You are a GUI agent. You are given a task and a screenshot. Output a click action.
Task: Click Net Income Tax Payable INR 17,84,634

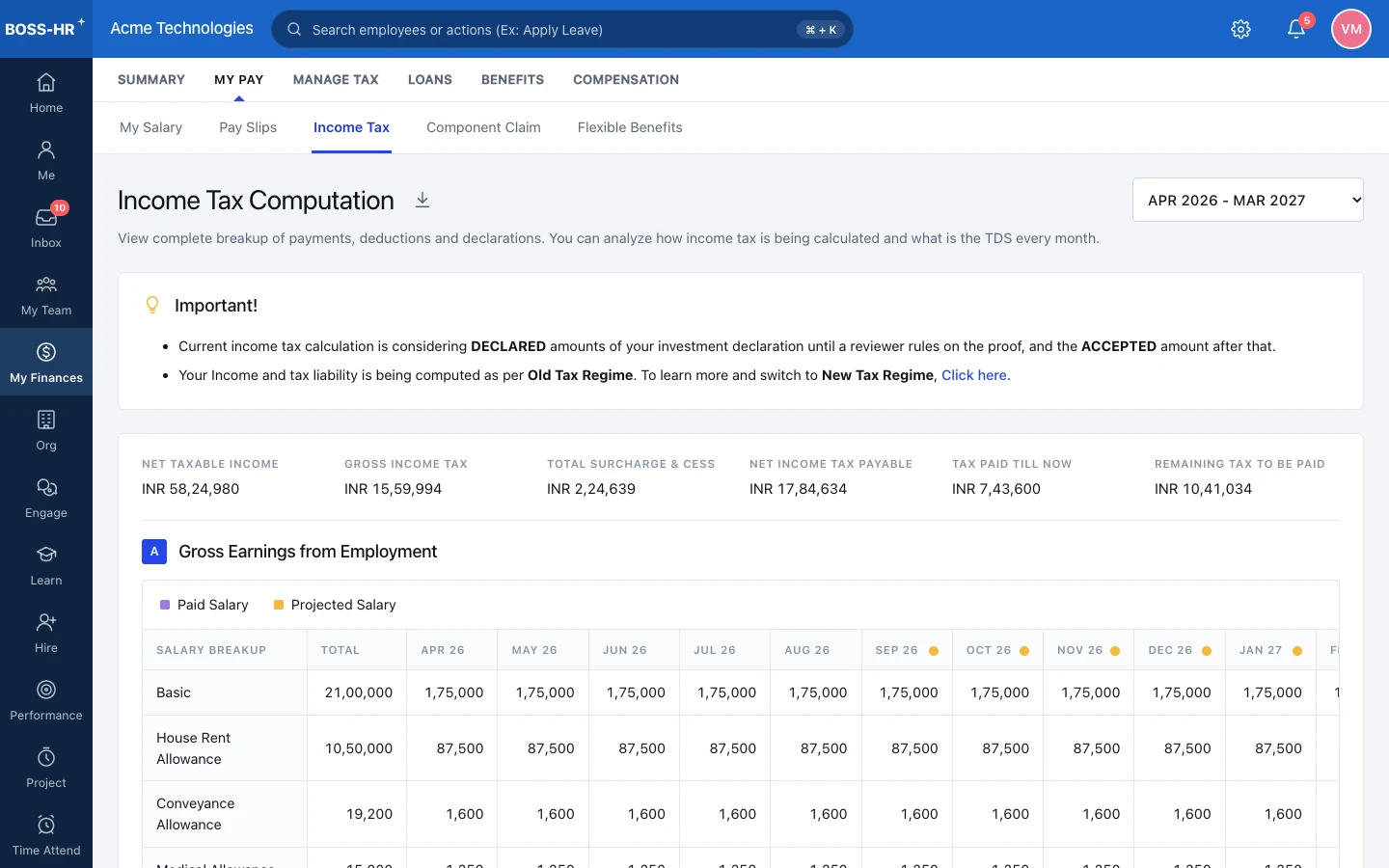799,489
